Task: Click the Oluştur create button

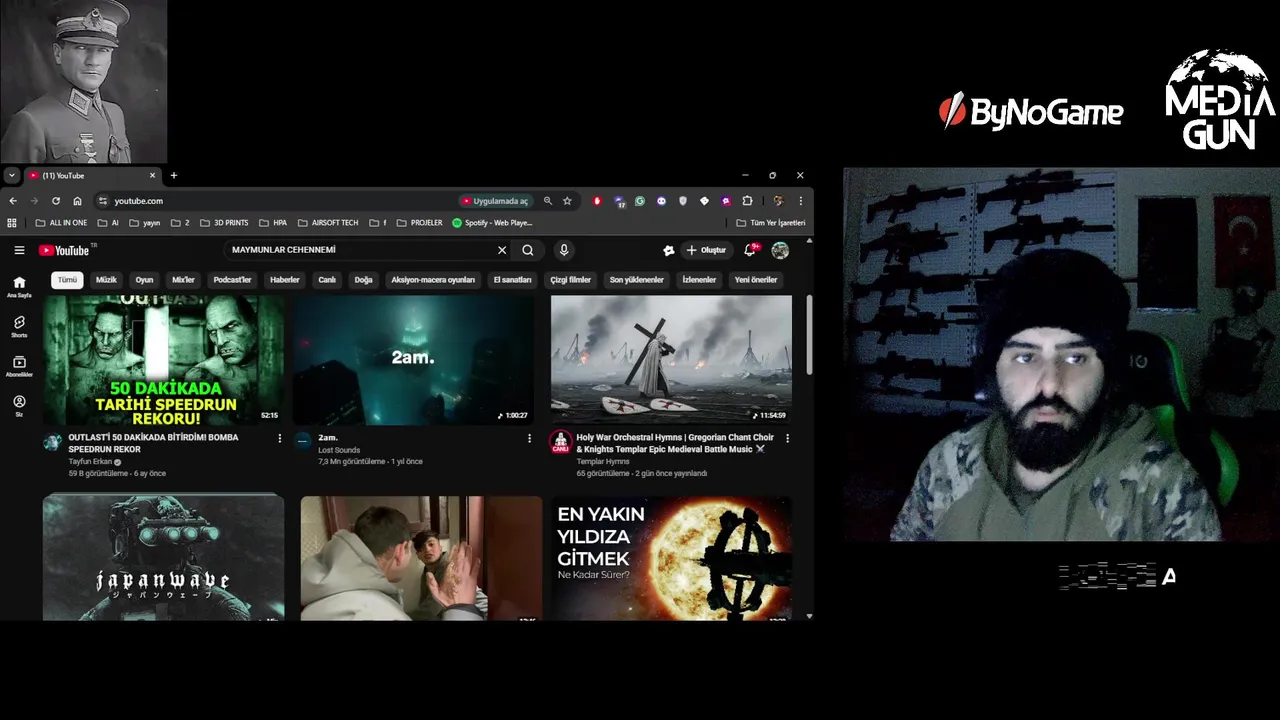Action: pos(706,250)
